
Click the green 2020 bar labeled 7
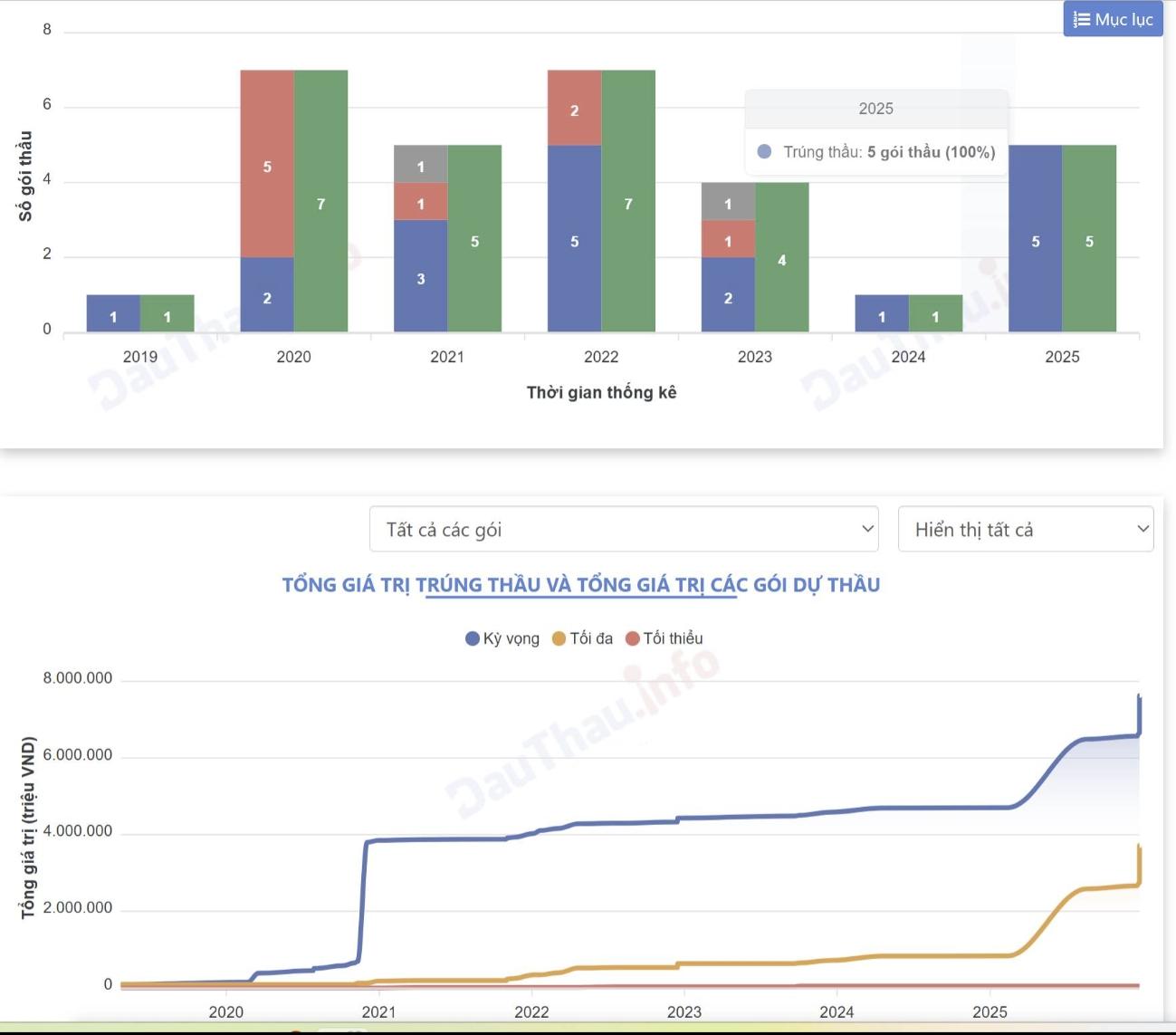(x=320, y=201)
